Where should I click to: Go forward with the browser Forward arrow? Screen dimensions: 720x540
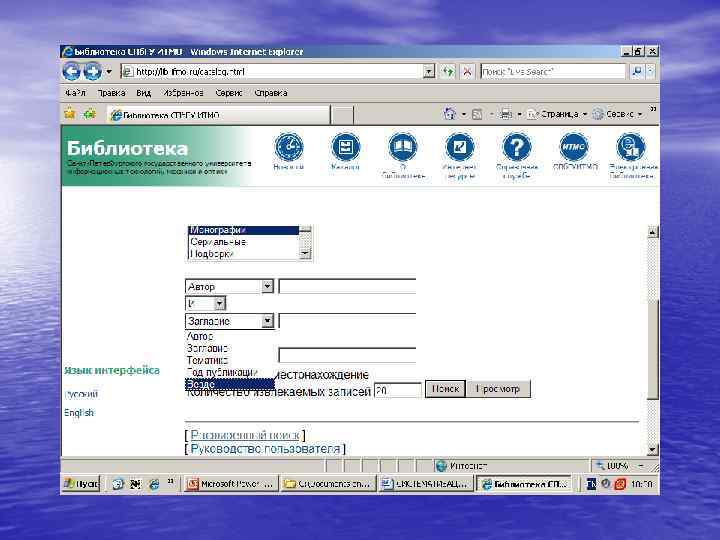pos(92,71)
